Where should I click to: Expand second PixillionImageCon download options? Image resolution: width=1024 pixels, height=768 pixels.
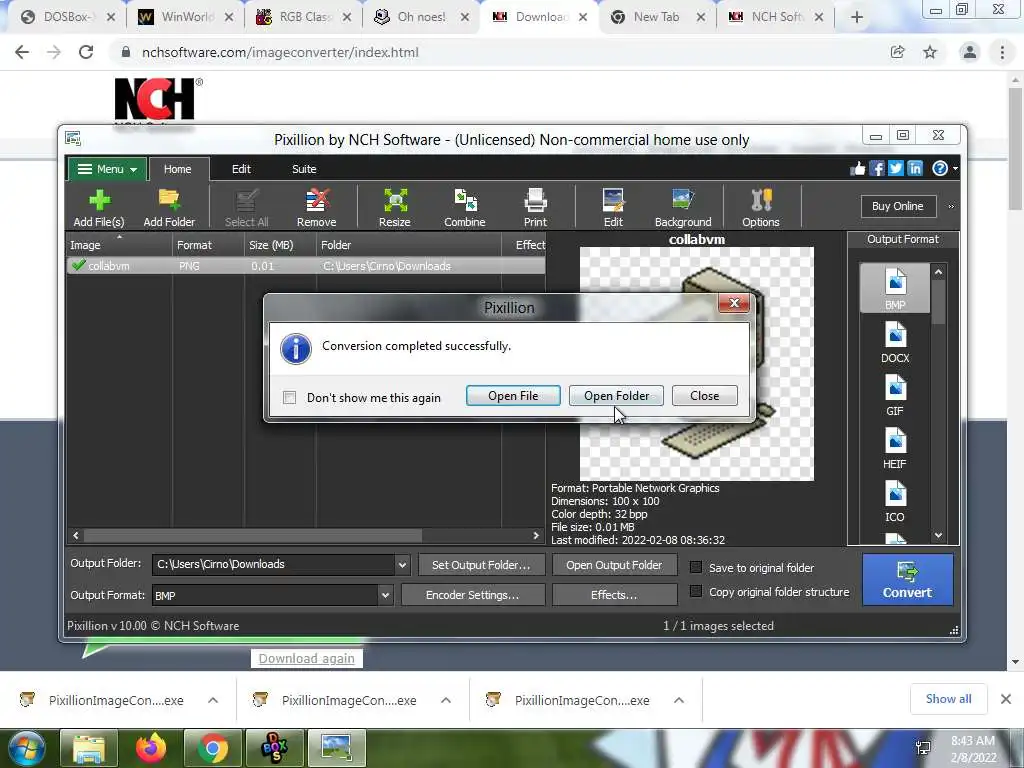pyautogui.click(x=446, y=700)
